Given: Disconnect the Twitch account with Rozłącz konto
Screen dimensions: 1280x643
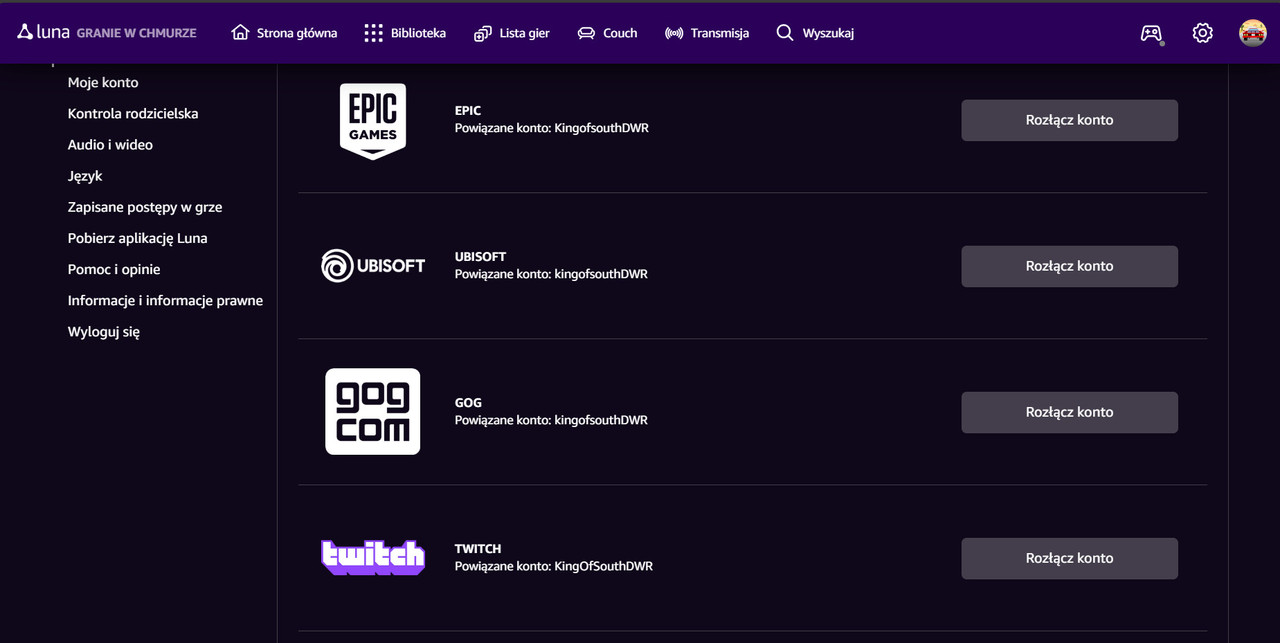Looking at the screenshot, I should pyautogui.click(x=1070, y=558).
